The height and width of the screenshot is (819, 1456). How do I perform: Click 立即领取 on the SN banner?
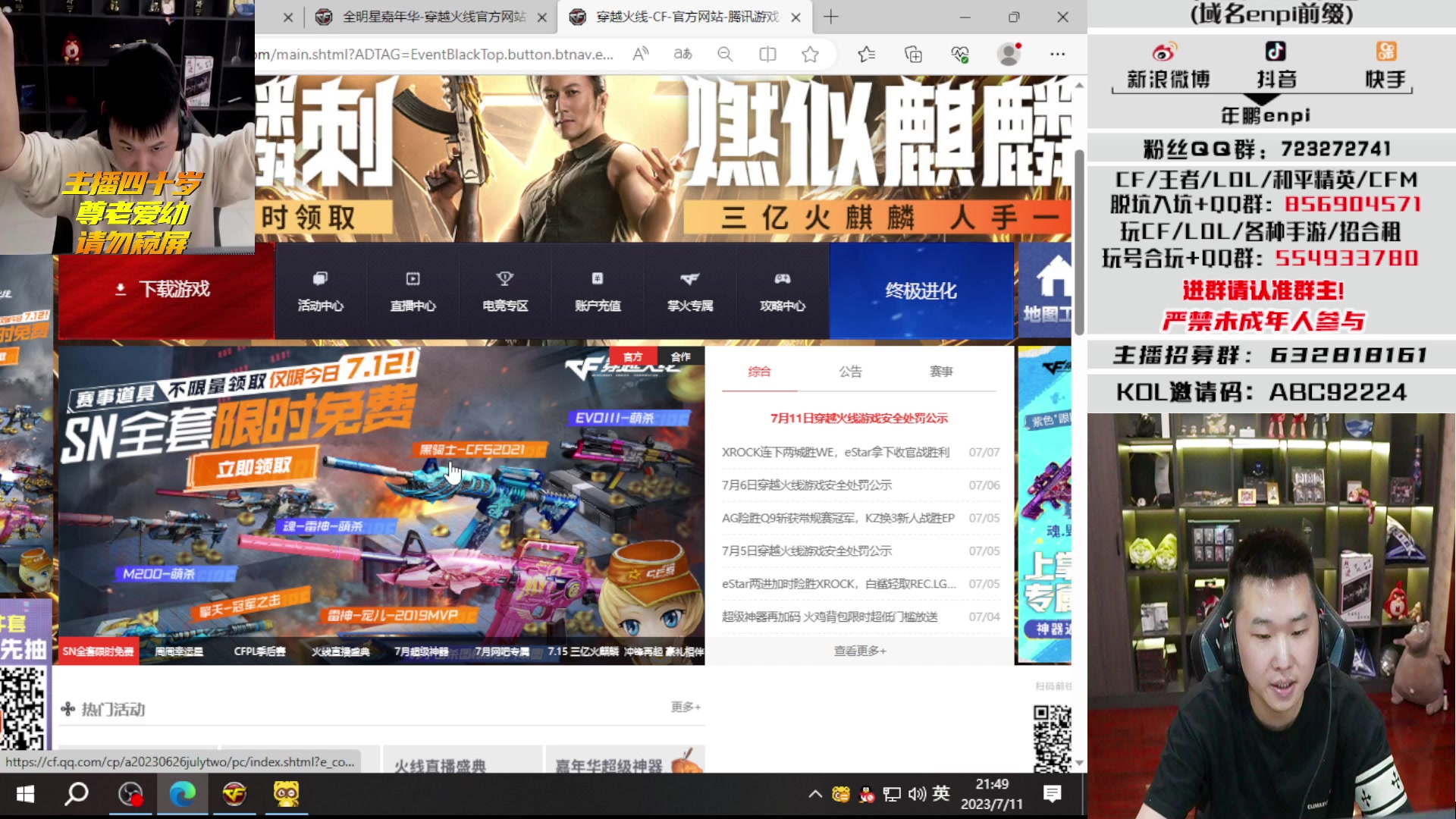[253, 466]
